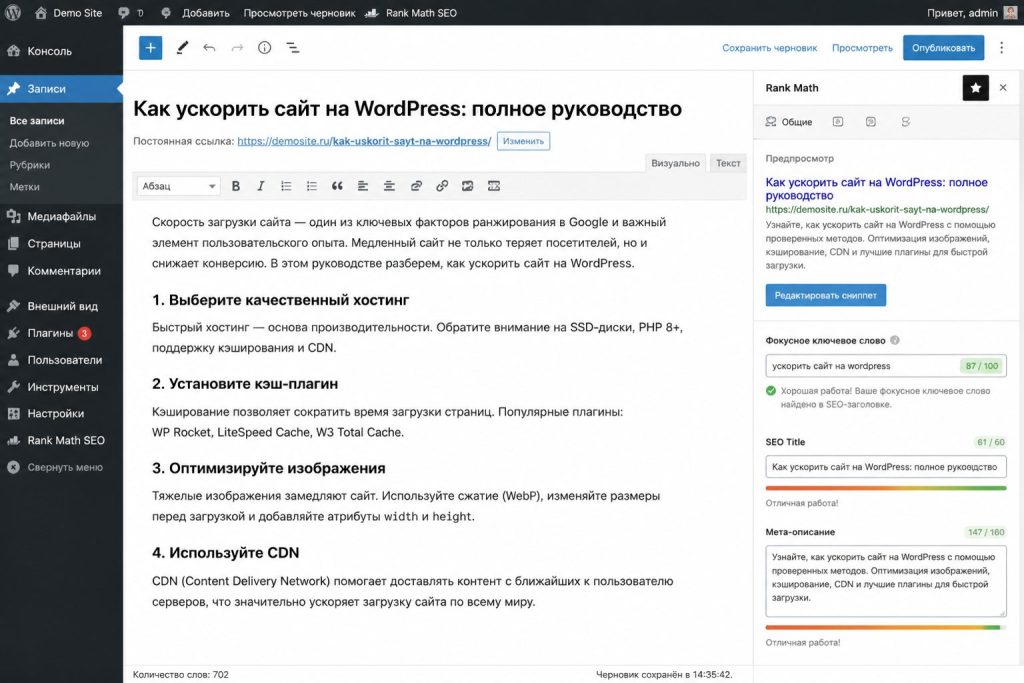
Task: Open the list view outline icon
Action: 293,48
